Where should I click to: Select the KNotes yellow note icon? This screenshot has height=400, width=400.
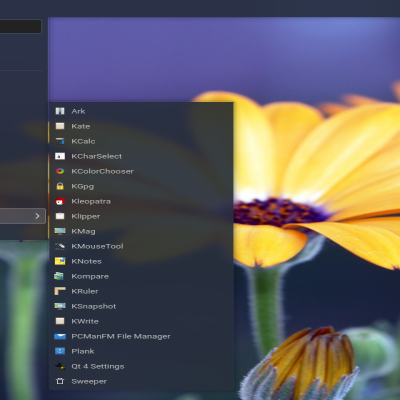(60, 261)
